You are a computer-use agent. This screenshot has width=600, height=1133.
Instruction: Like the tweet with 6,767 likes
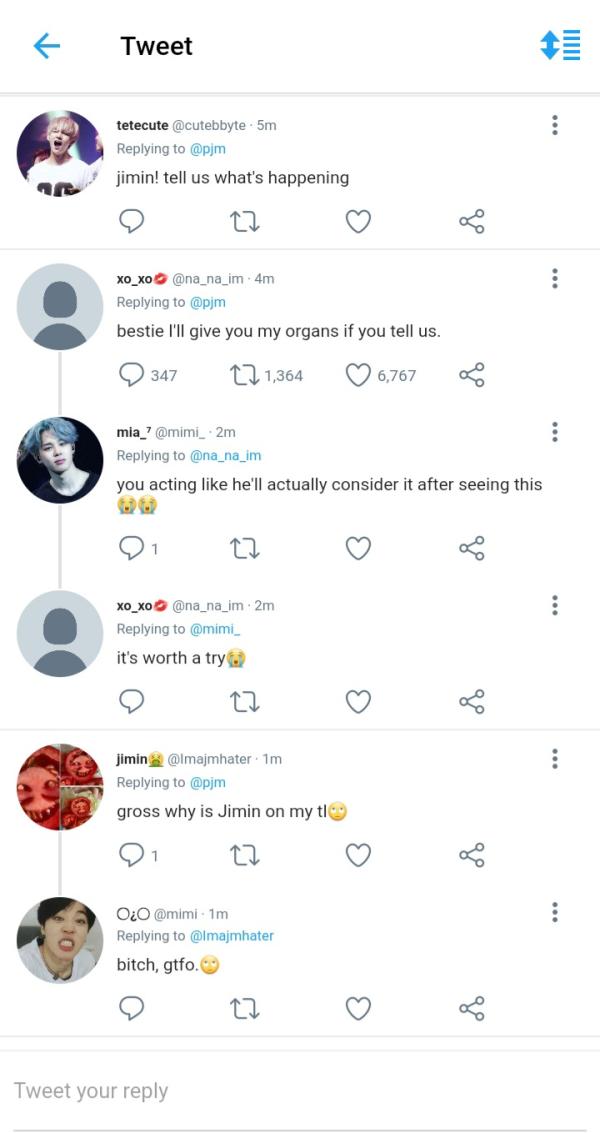358,375
